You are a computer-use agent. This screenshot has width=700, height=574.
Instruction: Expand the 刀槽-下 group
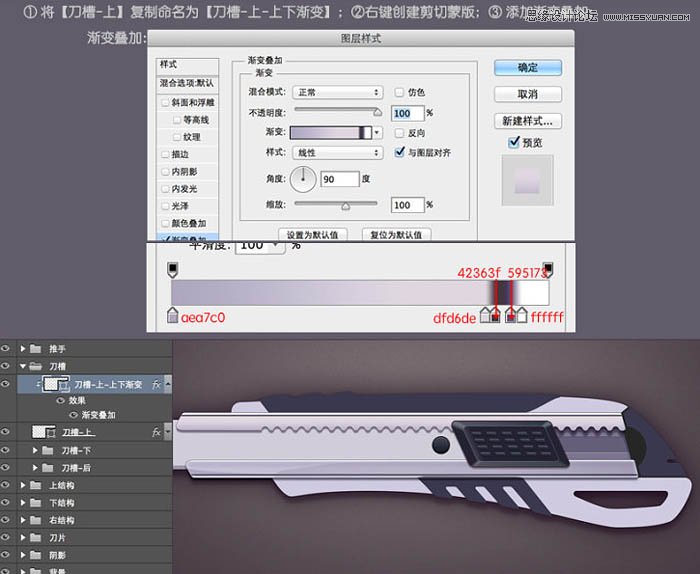point(35,450)
